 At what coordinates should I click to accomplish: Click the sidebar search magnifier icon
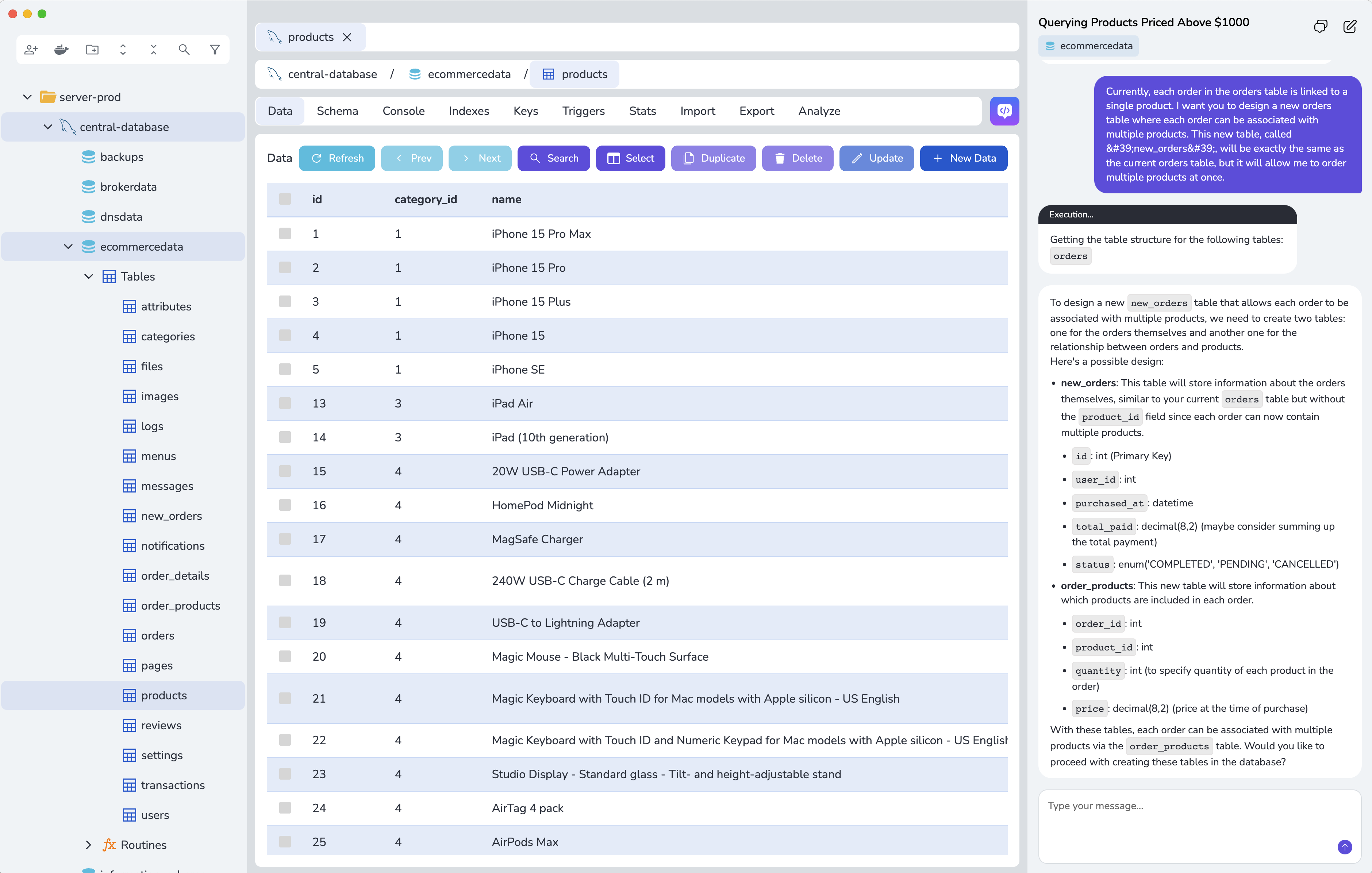(x=184, y=50)
